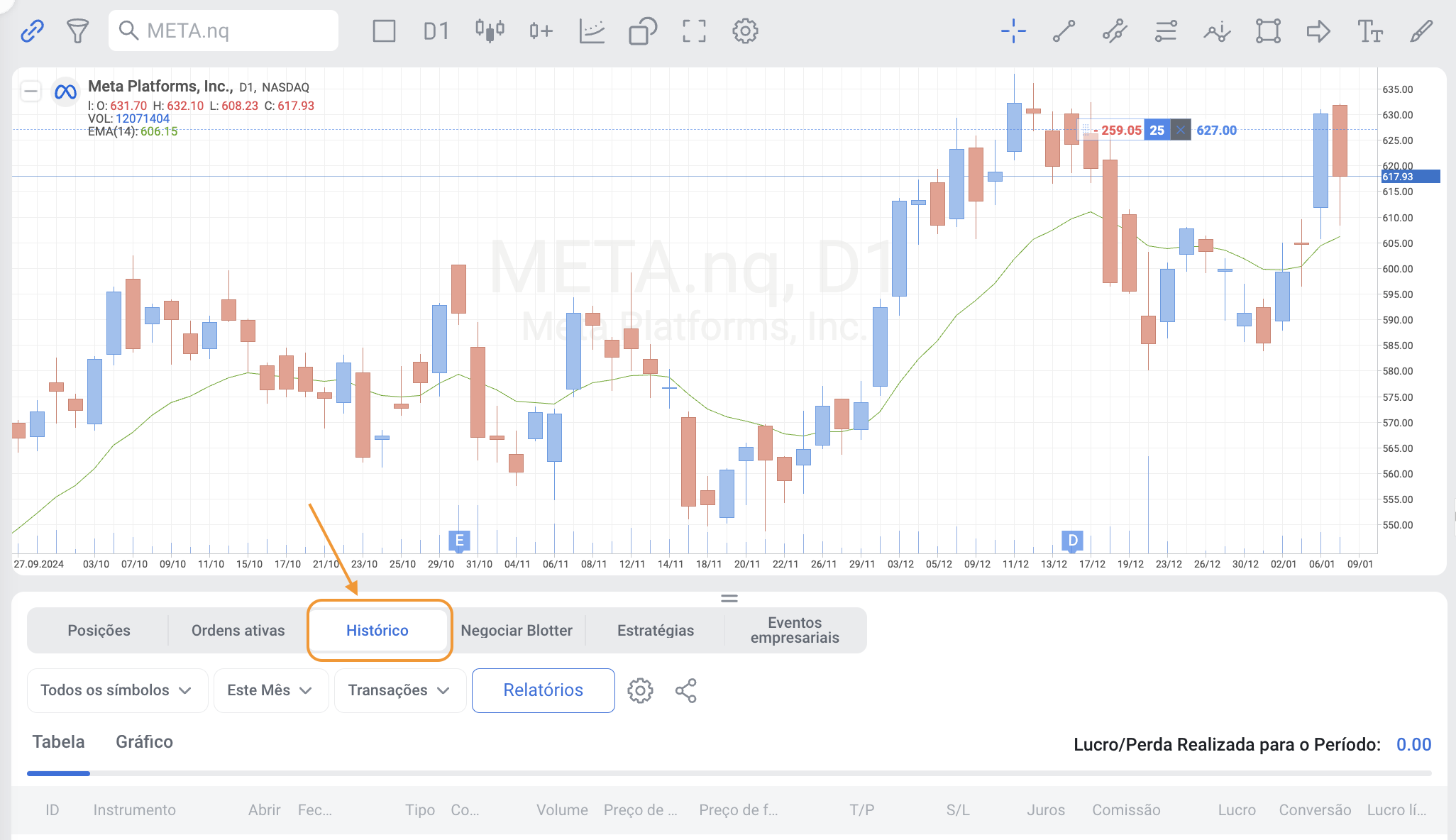The width and height of the screenshot is (1456, 840).
Task: Select the crosshair cursor tool
Action: [1013, 31]
